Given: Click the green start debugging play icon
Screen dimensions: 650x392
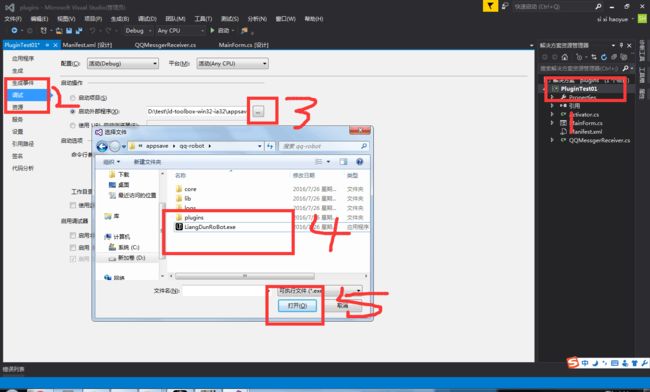Looking at the screenshot, I should pyautogui.click(x=212, y=30).
